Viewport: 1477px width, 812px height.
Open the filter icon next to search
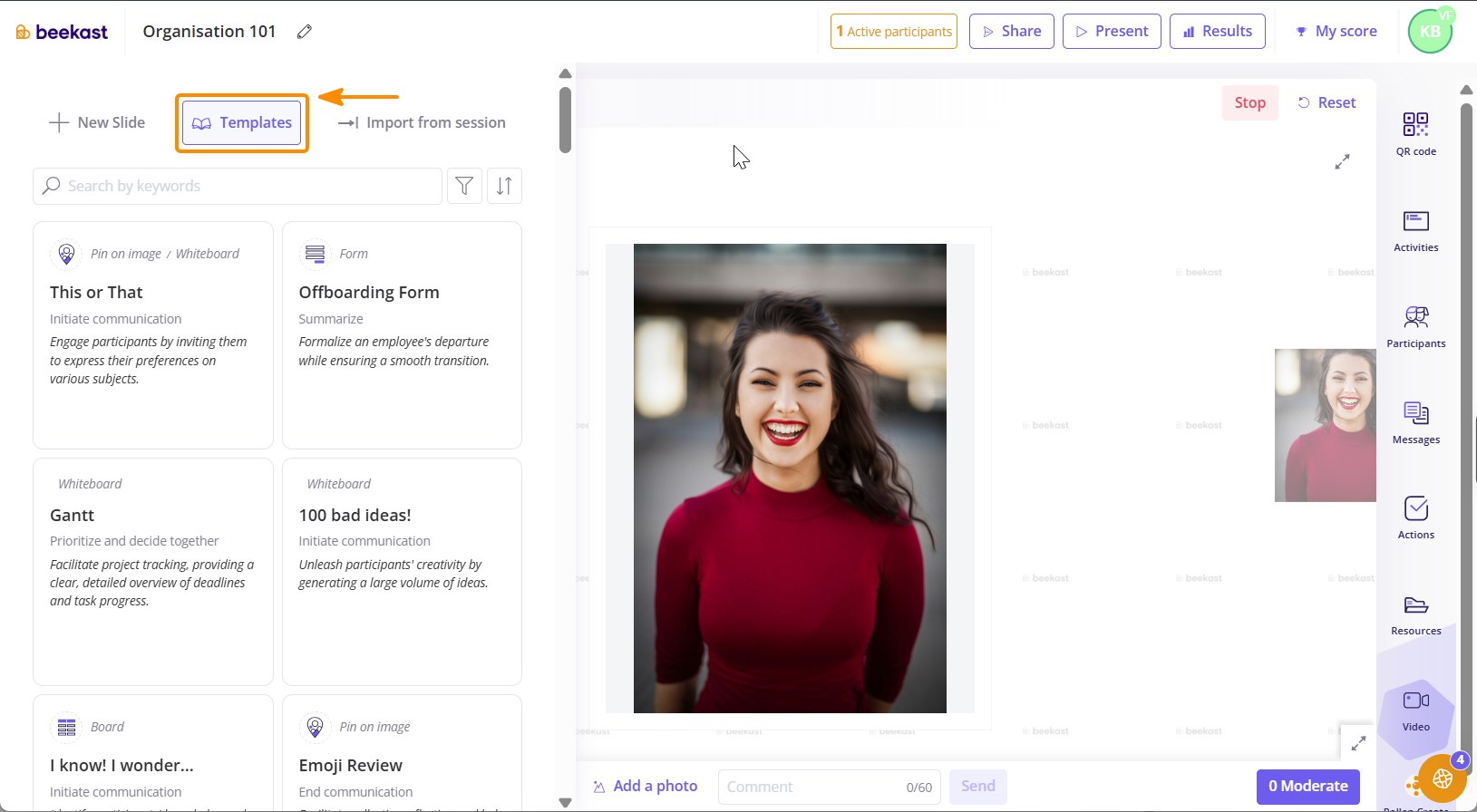(x=464, y=186)
